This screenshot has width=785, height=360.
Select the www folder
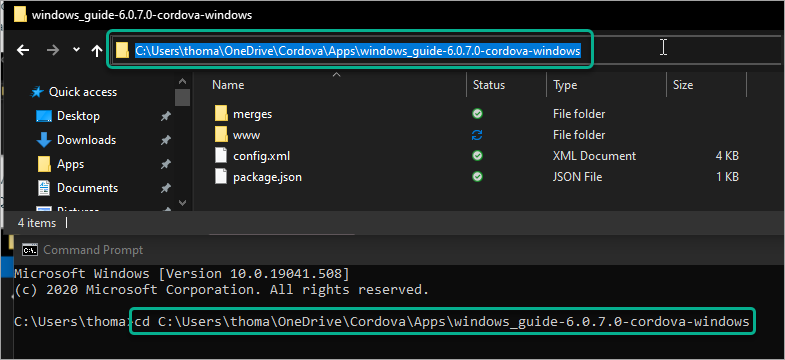coord(246,135)
